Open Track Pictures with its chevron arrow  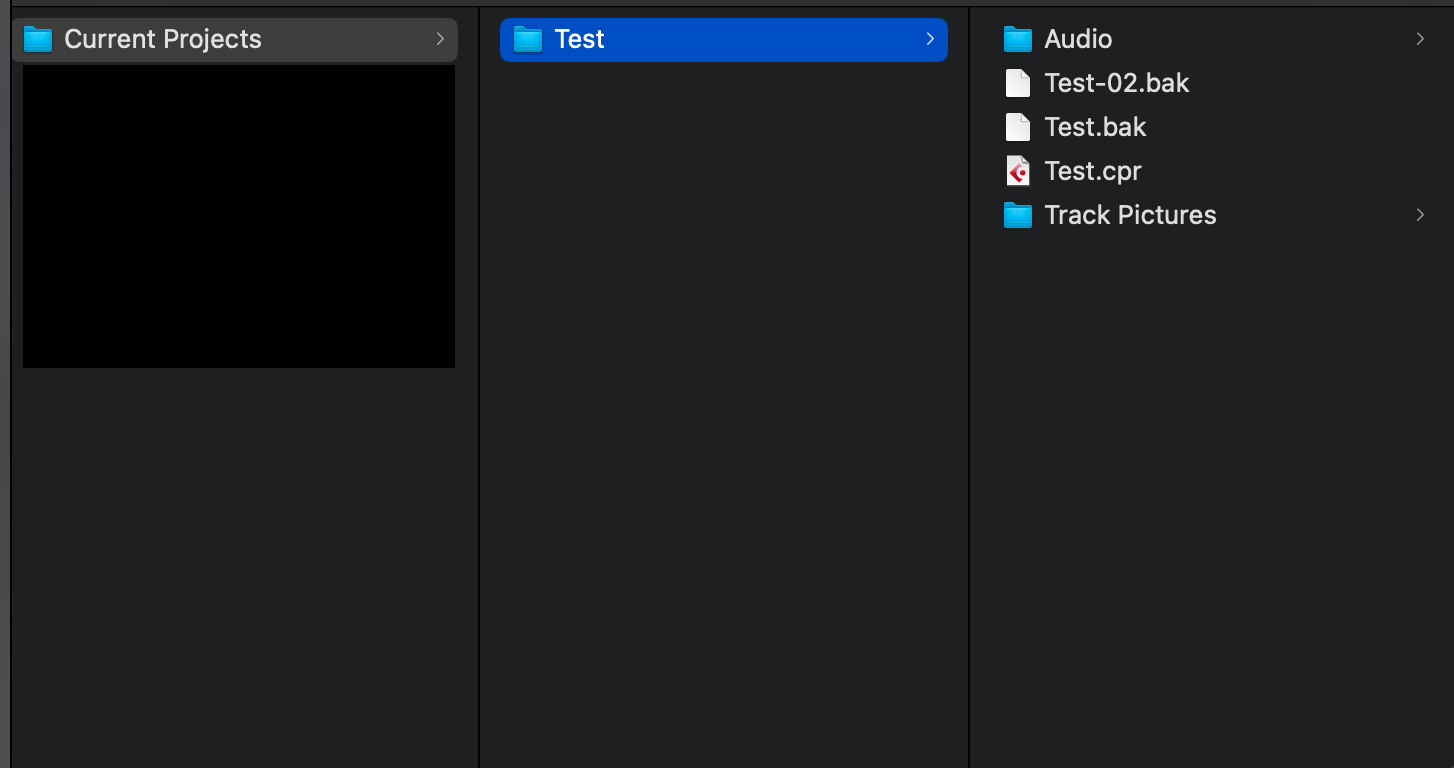click(1420, 215)
